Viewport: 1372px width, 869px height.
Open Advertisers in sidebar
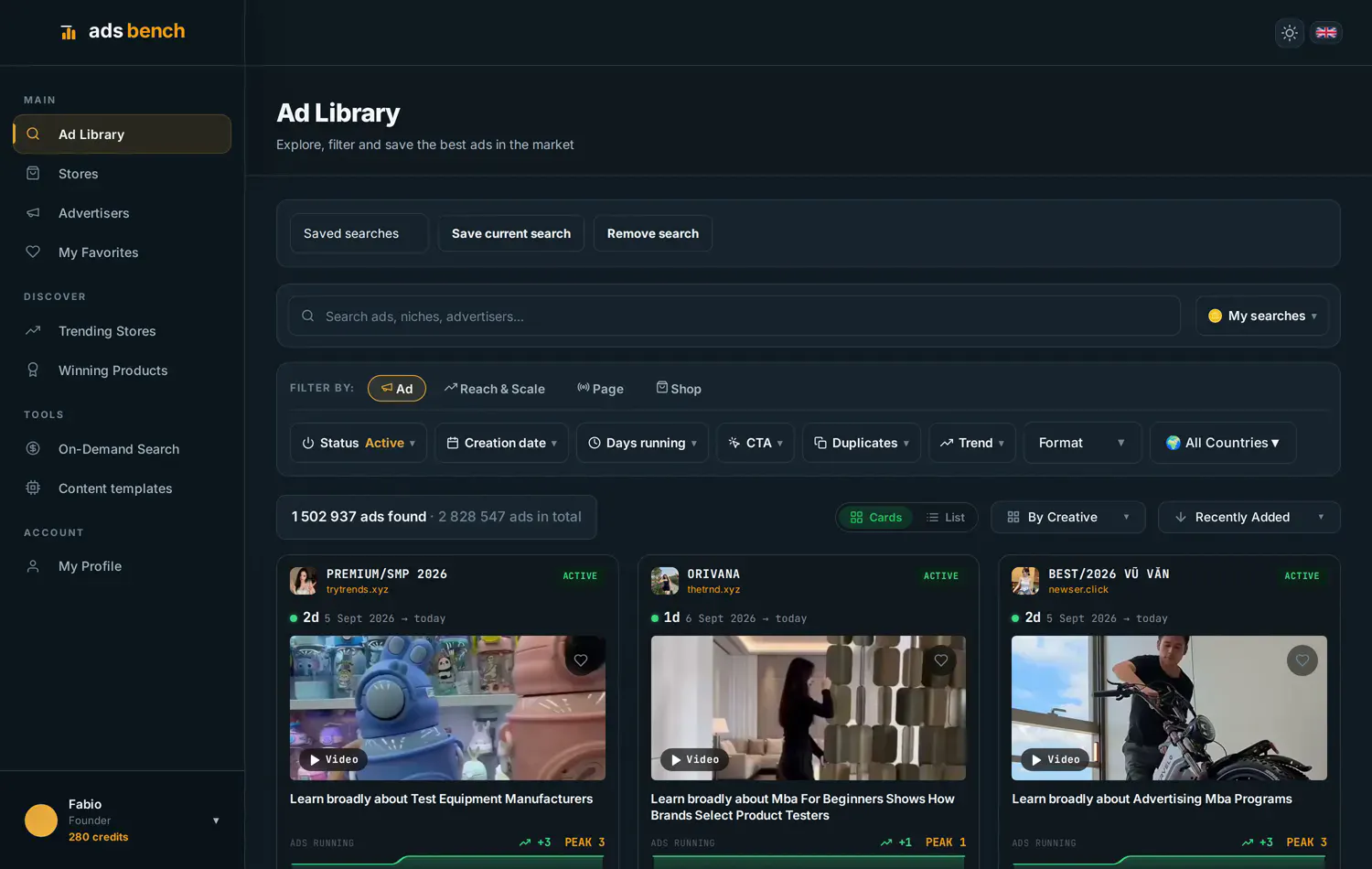click(122, 213)
